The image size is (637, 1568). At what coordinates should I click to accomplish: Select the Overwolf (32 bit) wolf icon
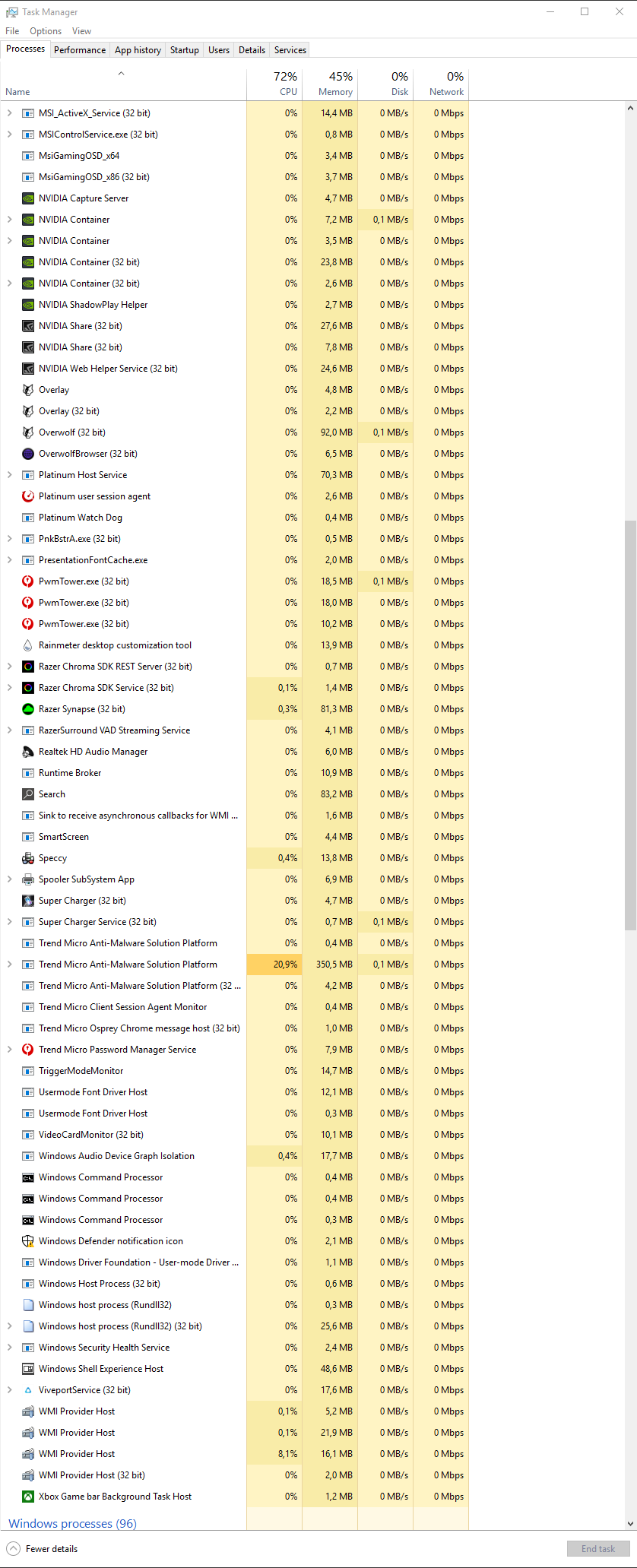[28, 432]
